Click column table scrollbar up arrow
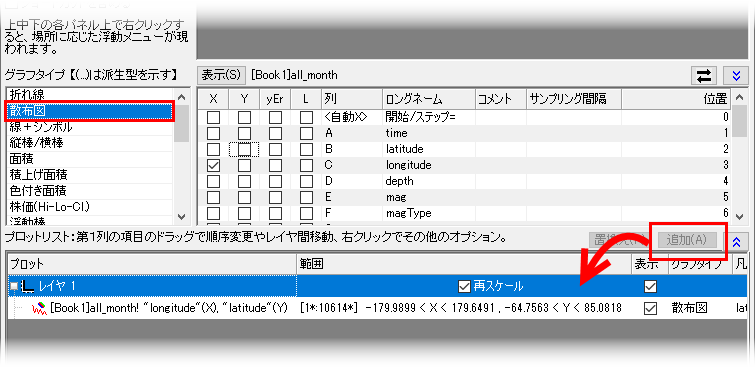The width and height of the screenshot is (755, 368). pyautogui.click(x=739, y=98)
